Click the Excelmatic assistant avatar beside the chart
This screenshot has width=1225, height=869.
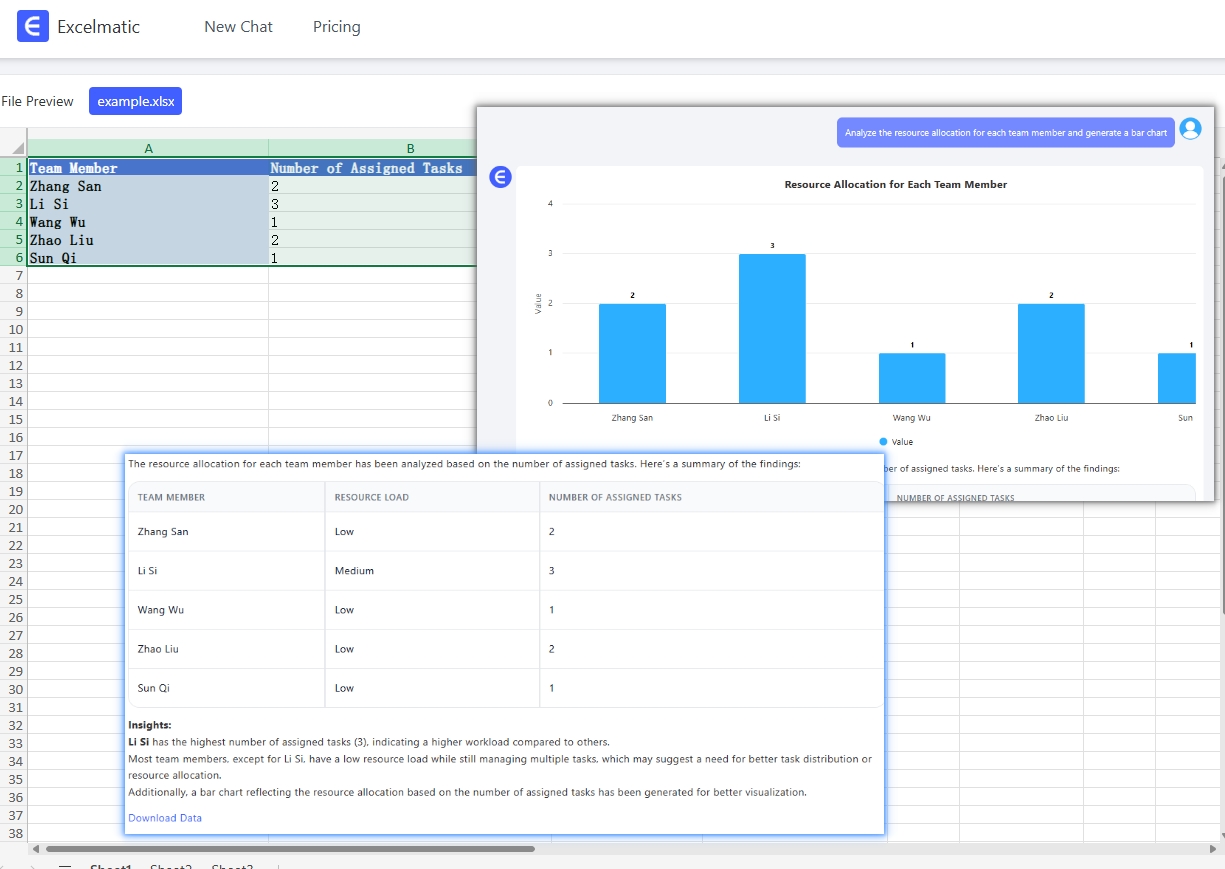500,177
